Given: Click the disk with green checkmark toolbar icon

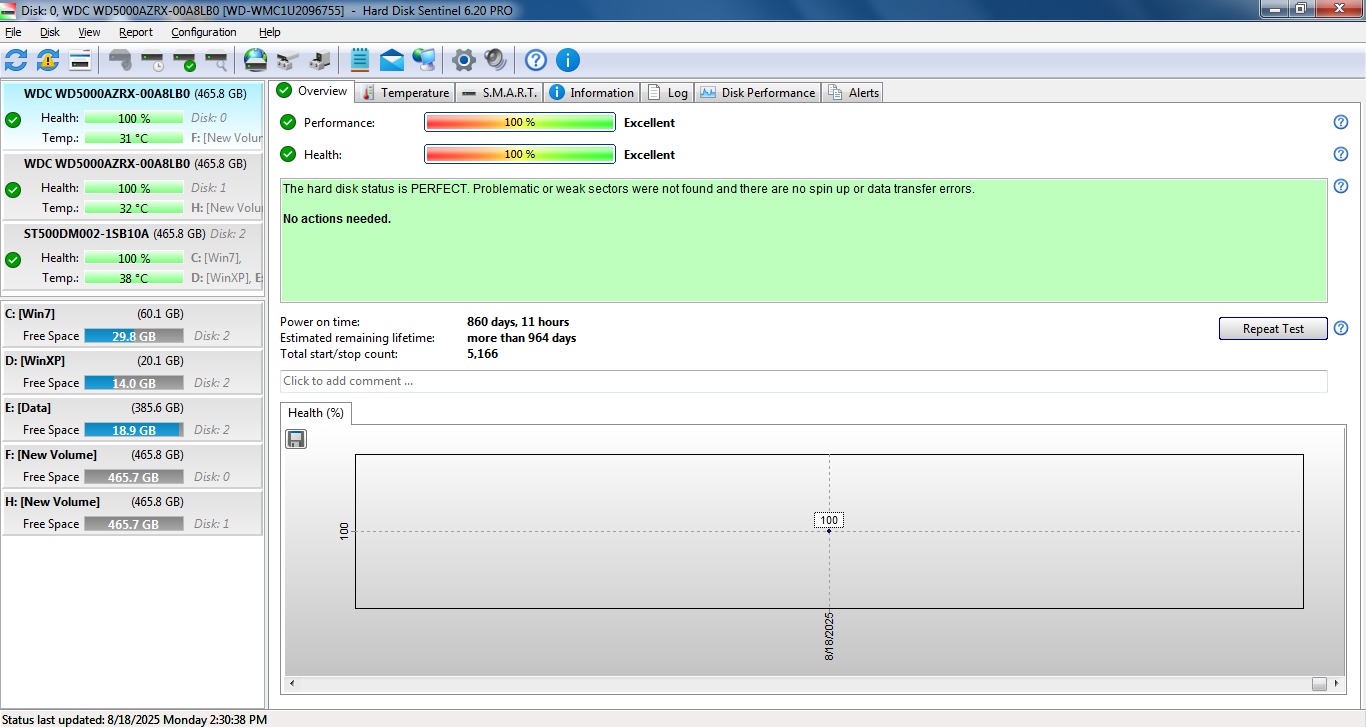Looking at the screenshot, I should point(184,60).
